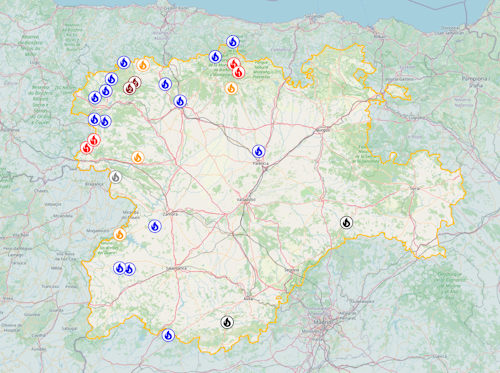Open the blue fire marker on the southern border
Image resolution: width=500 pixels, height=373 pixels.
168,335
